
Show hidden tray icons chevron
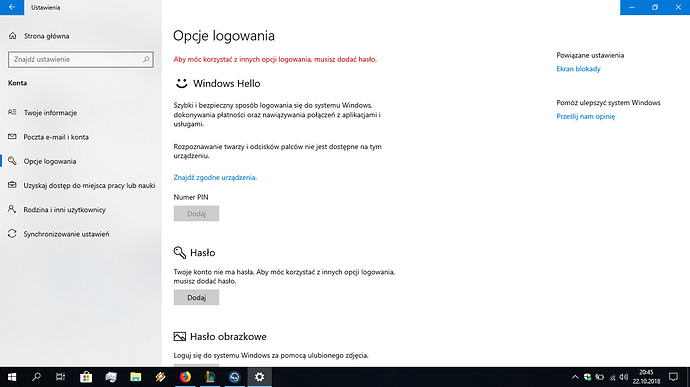click(x=575, y=377)
